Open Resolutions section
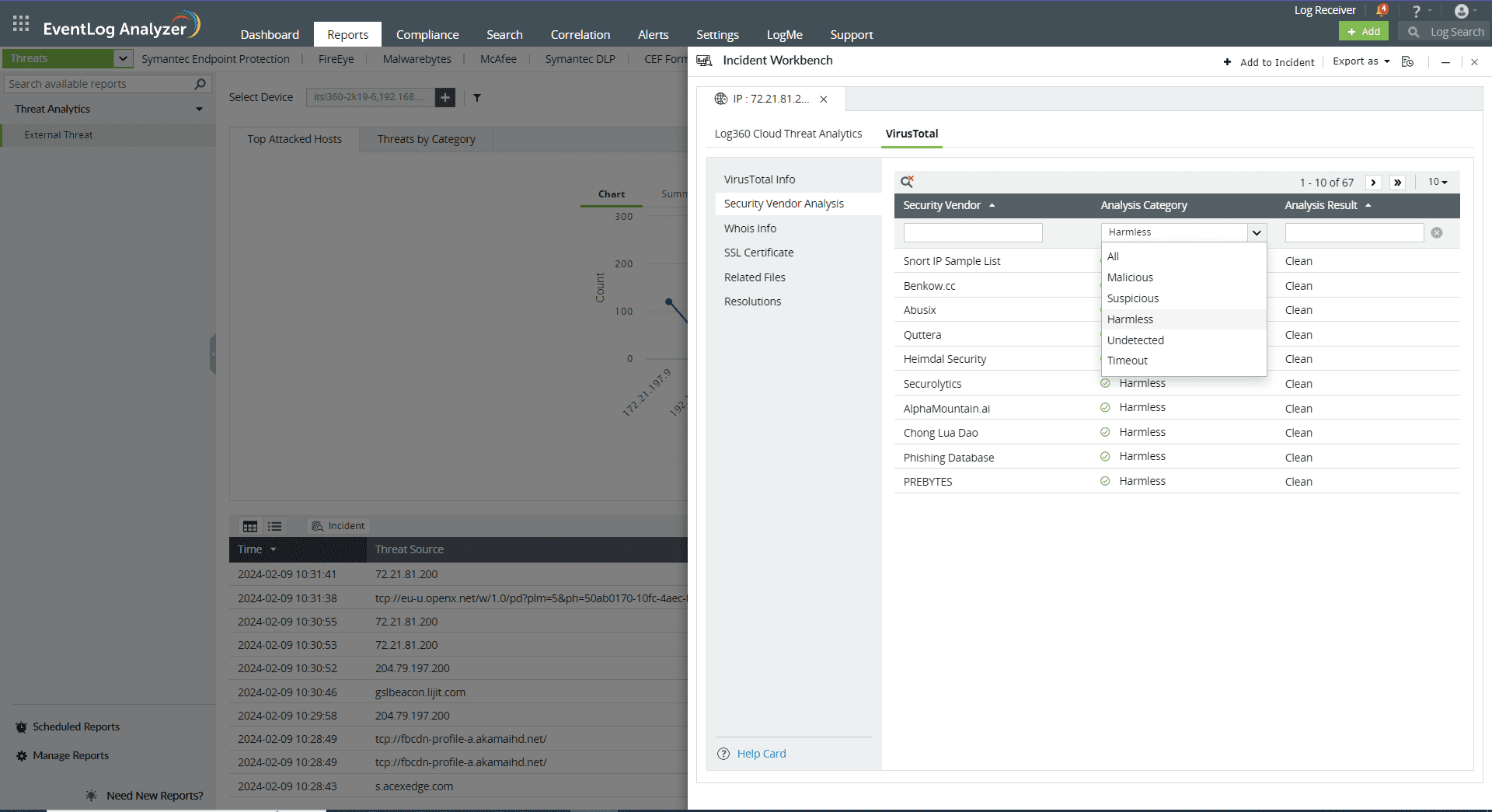The image size is (1492, 812). (752, 301)
